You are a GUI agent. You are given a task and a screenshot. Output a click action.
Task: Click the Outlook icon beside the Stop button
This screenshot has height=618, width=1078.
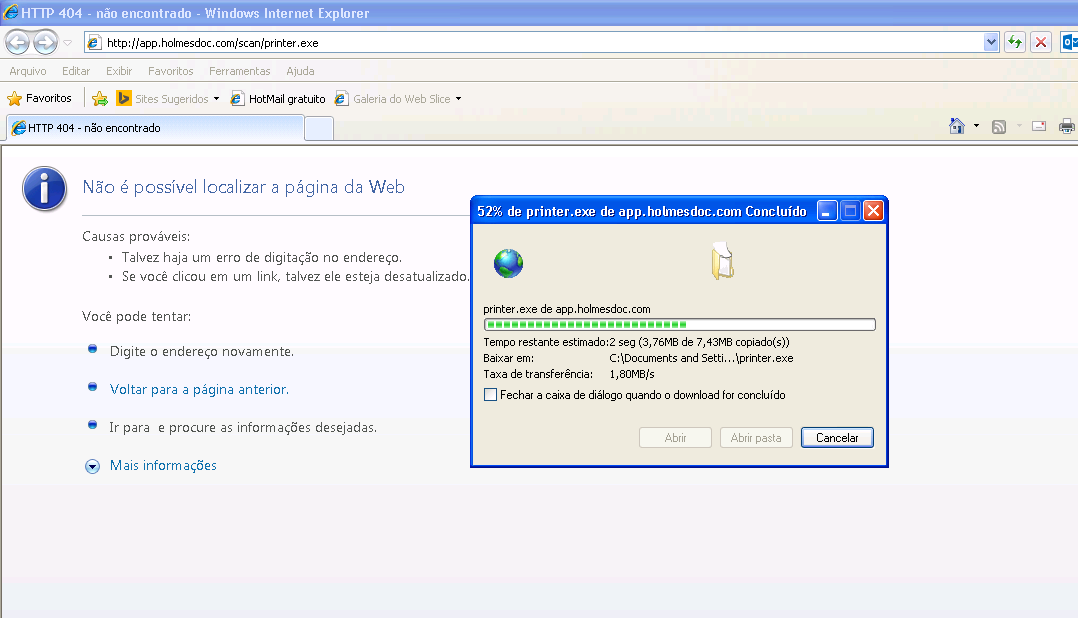(x=1069, y=43)
